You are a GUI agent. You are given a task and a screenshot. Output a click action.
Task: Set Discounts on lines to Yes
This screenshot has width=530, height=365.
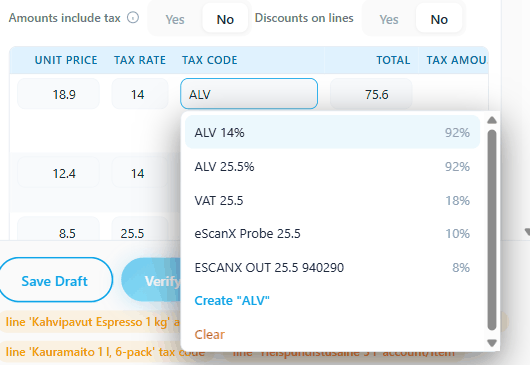point(389,20)
